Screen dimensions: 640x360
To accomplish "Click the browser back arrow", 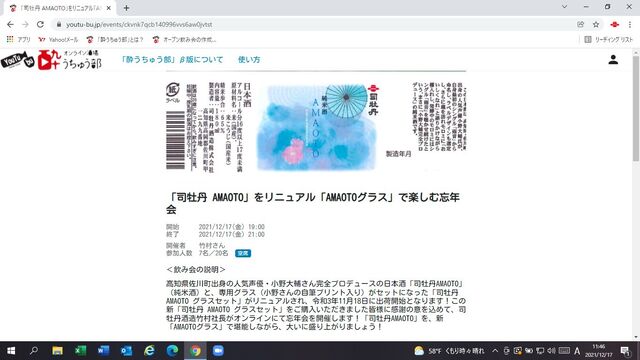I will (x=10, y=24).
